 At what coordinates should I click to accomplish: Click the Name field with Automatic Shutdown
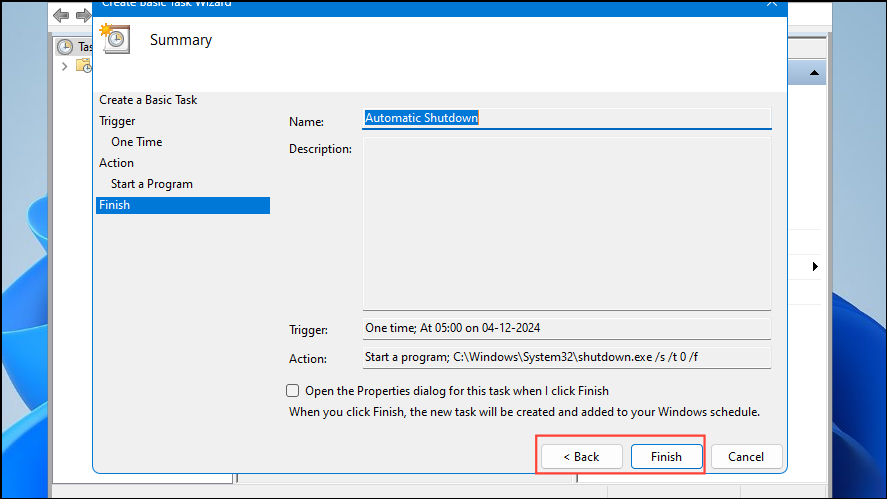pyautogui.click(x=566, y=118)
